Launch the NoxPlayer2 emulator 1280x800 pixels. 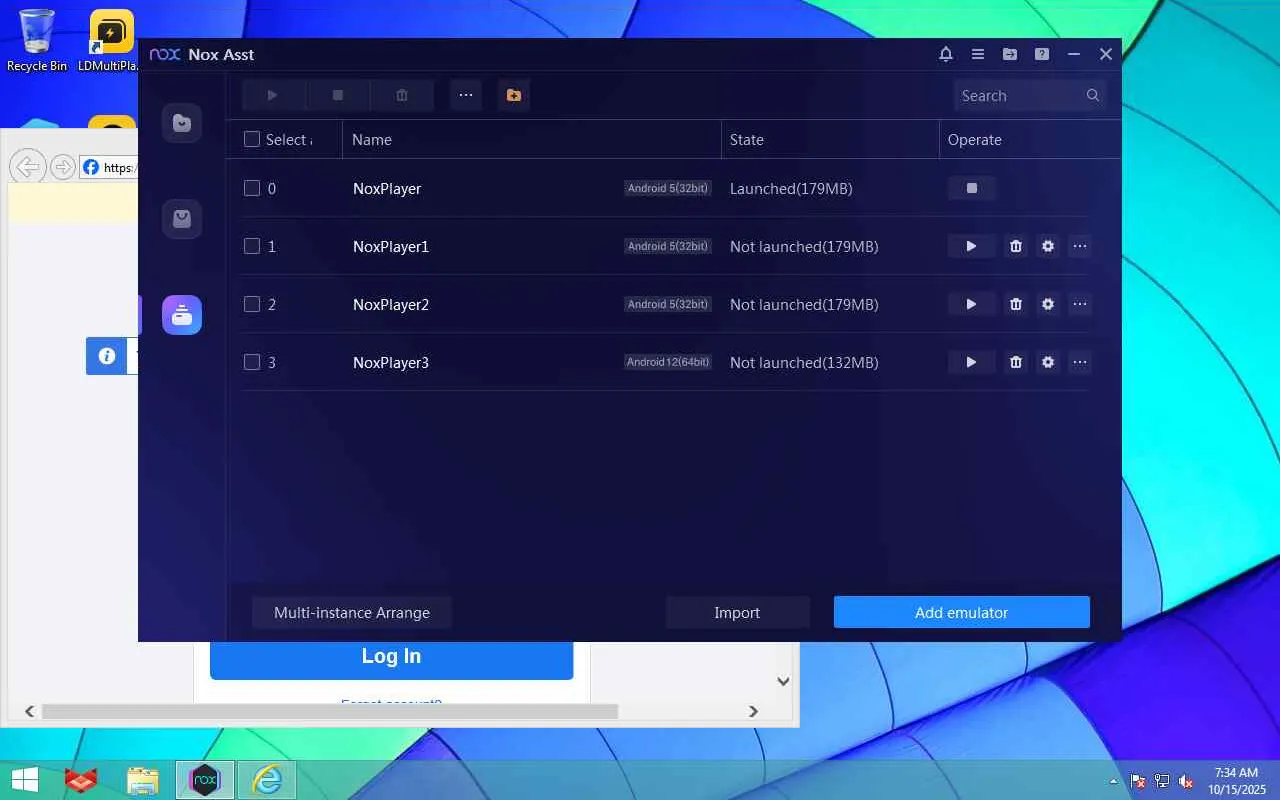click(x=972, y=304)
